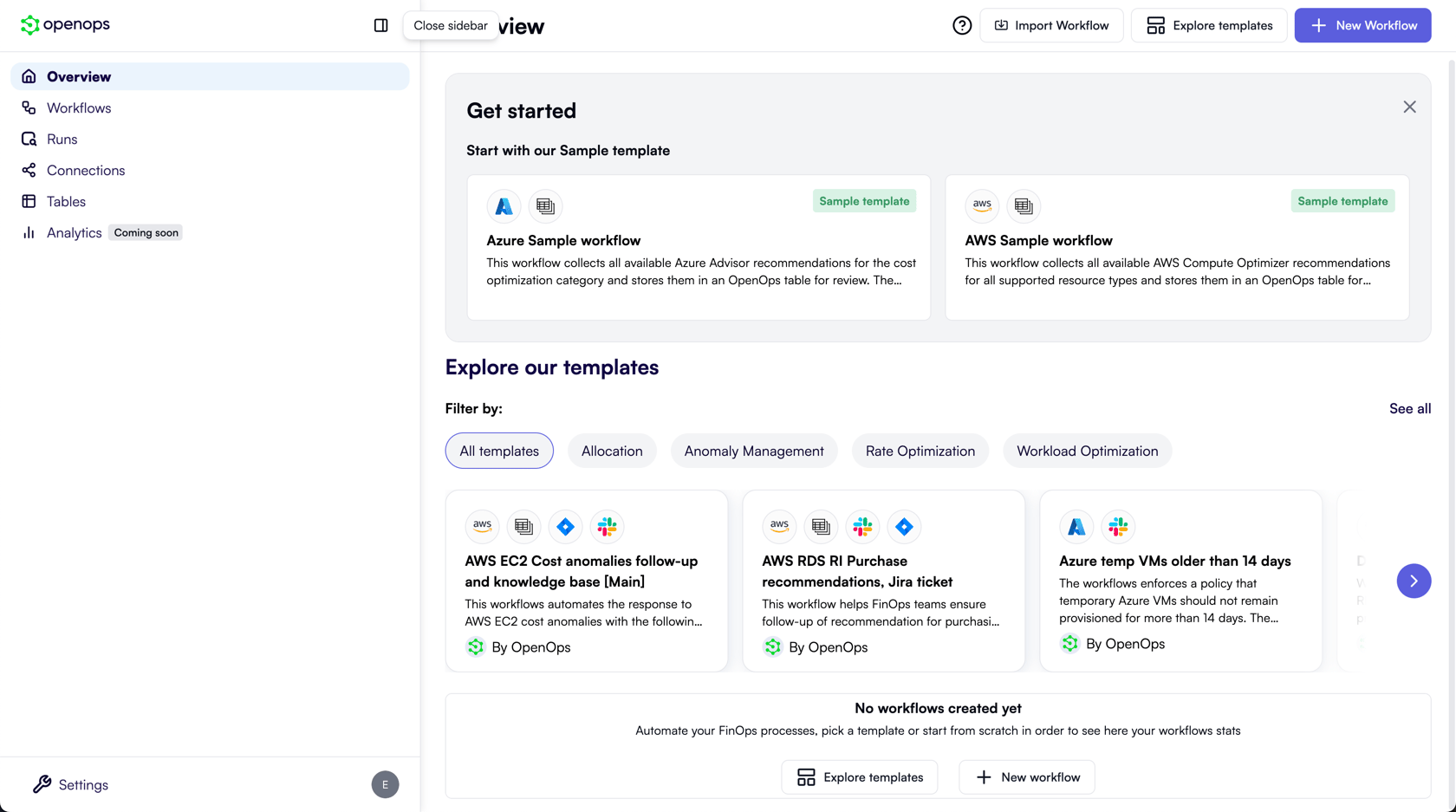Open the user avatar E
Screen dimensions: 1456x812
[x=385, y=784]
